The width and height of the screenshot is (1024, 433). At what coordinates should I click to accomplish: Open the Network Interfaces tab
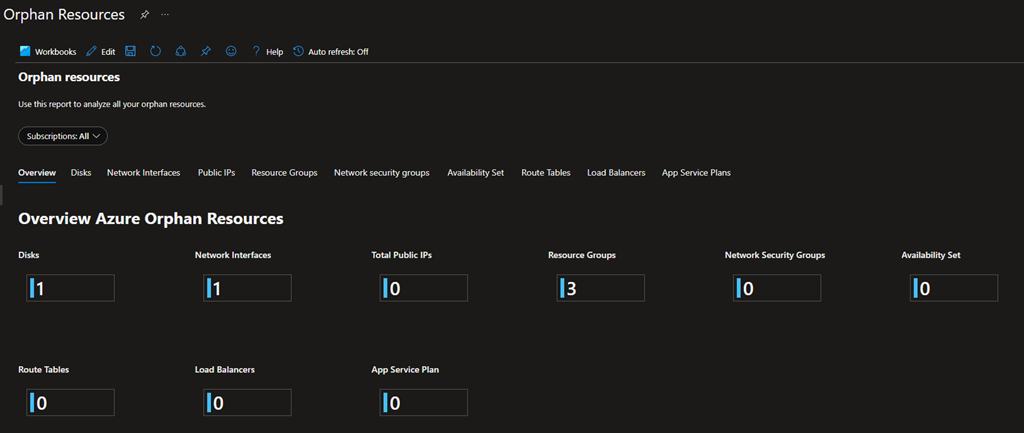pos(144,173)
